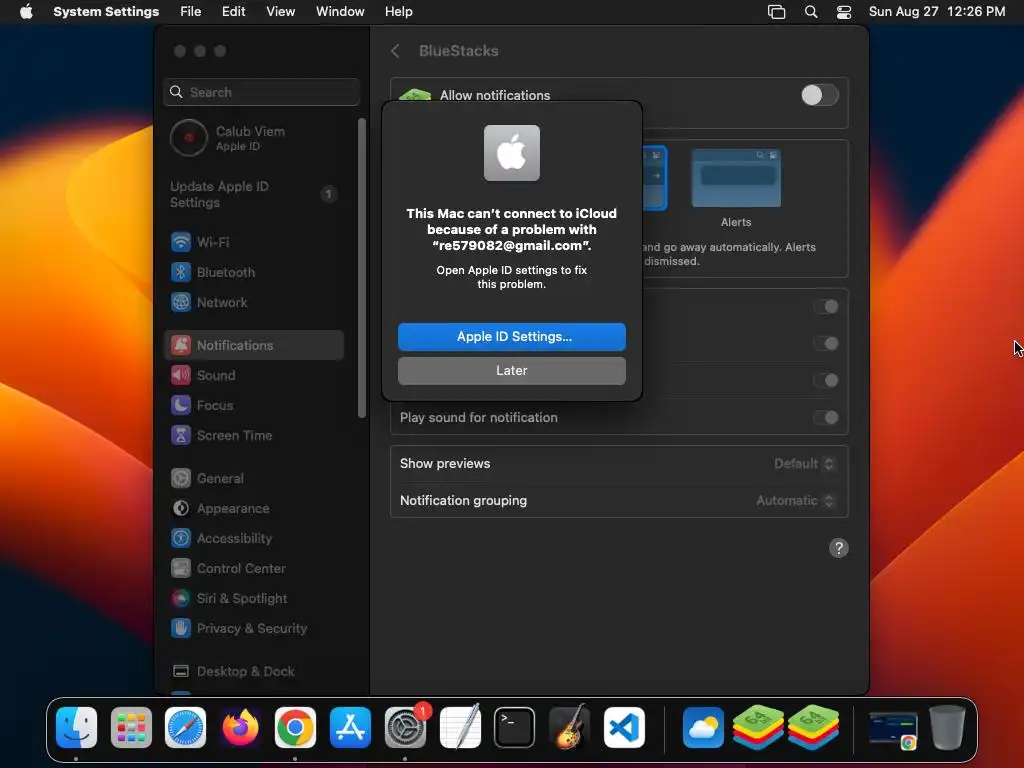The height and width of the screenshot is (768, 1024).
Task: Open Desktop & Dock in sidebar
Action: coord(253,671)
